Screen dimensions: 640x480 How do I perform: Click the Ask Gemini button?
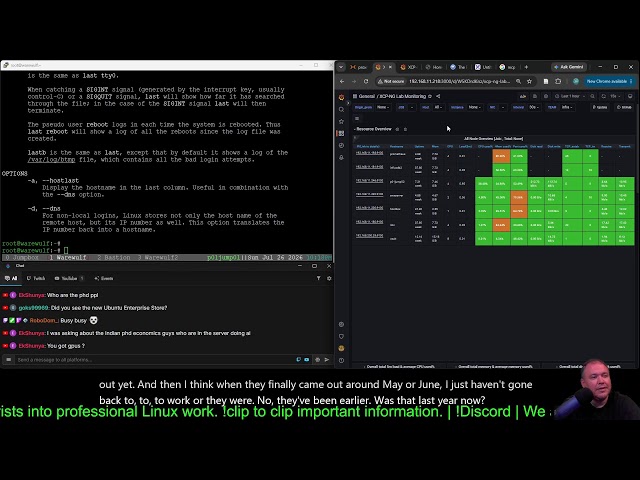(569, 67)
